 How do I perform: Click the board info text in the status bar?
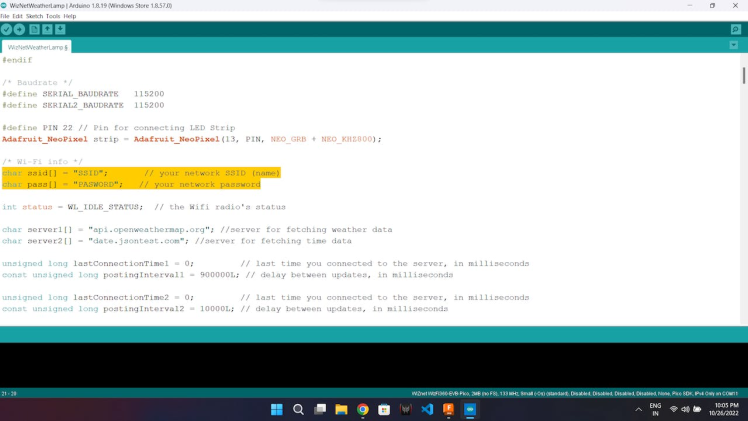click(x=574, y=394)
